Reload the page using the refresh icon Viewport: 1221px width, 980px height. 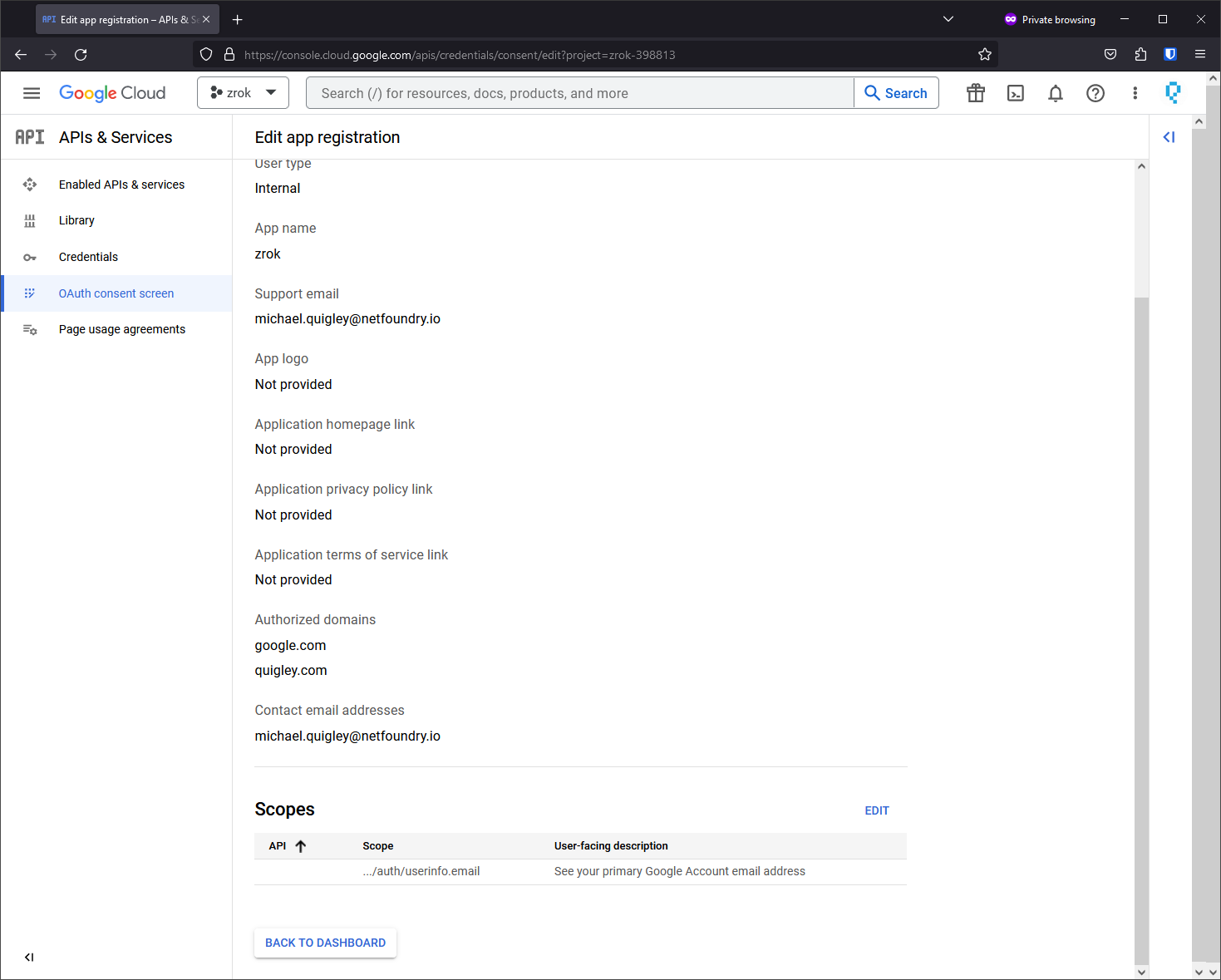(x=81, y=55)
